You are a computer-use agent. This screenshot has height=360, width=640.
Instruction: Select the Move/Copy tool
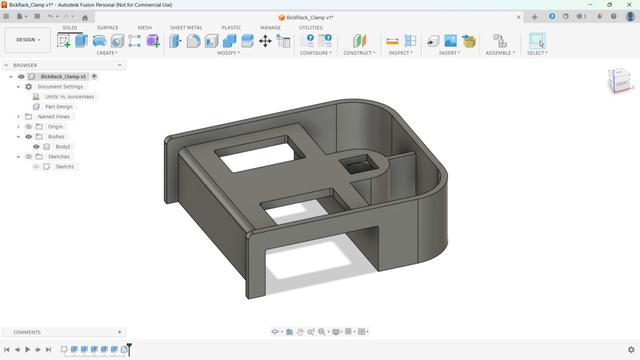click(x=265, y=41)
